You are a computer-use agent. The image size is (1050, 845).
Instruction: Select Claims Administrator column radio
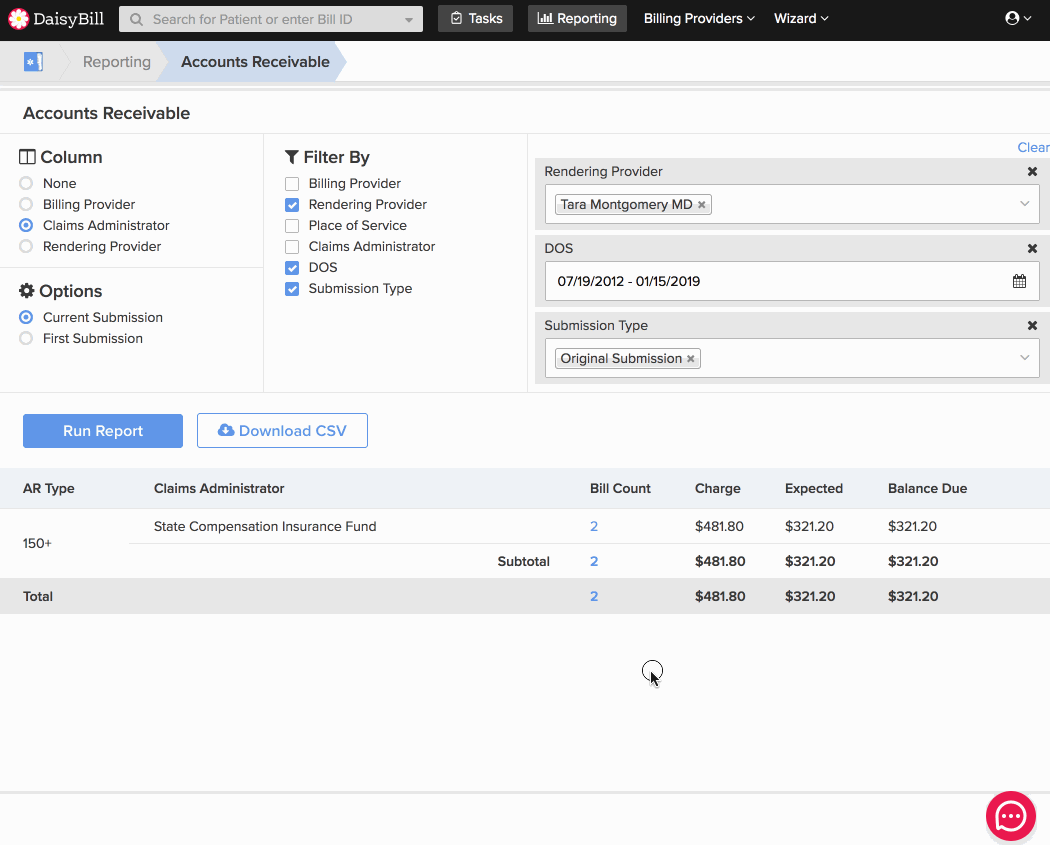26,226
